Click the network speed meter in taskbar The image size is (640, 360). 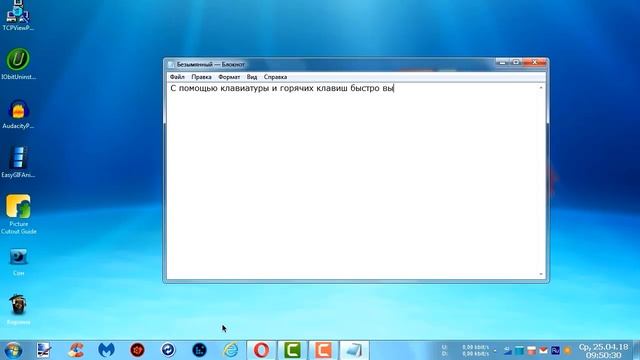(x=466, y=350)
